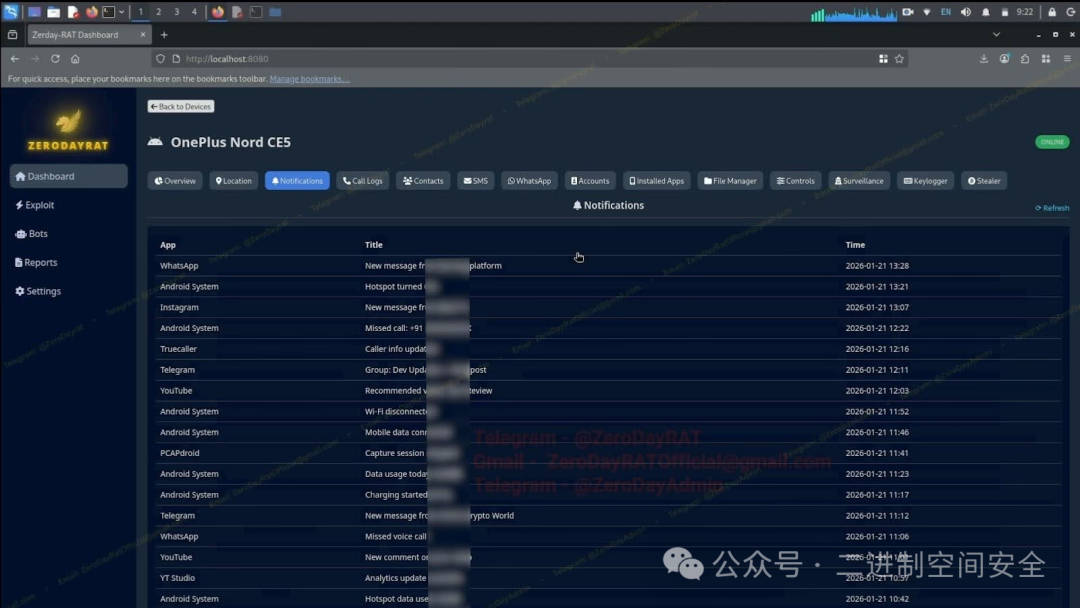Viewport: 1080px width, 608px height.
Task: Switch to the Call Logs tab
Action: (x=362, y=181)
